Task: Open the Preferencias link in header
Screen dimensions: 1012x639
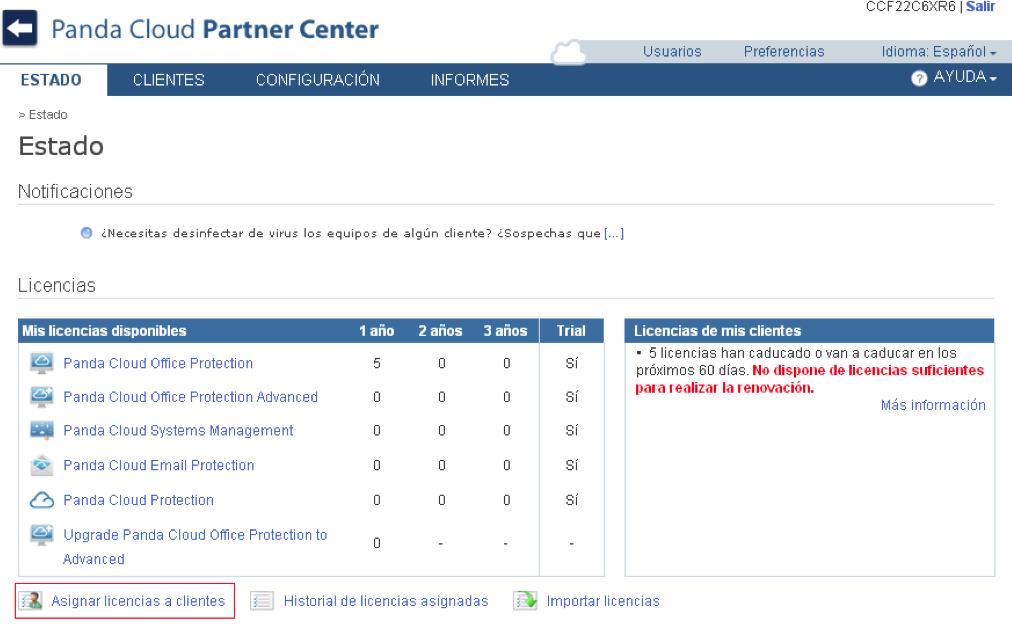Action: [783, 52]
